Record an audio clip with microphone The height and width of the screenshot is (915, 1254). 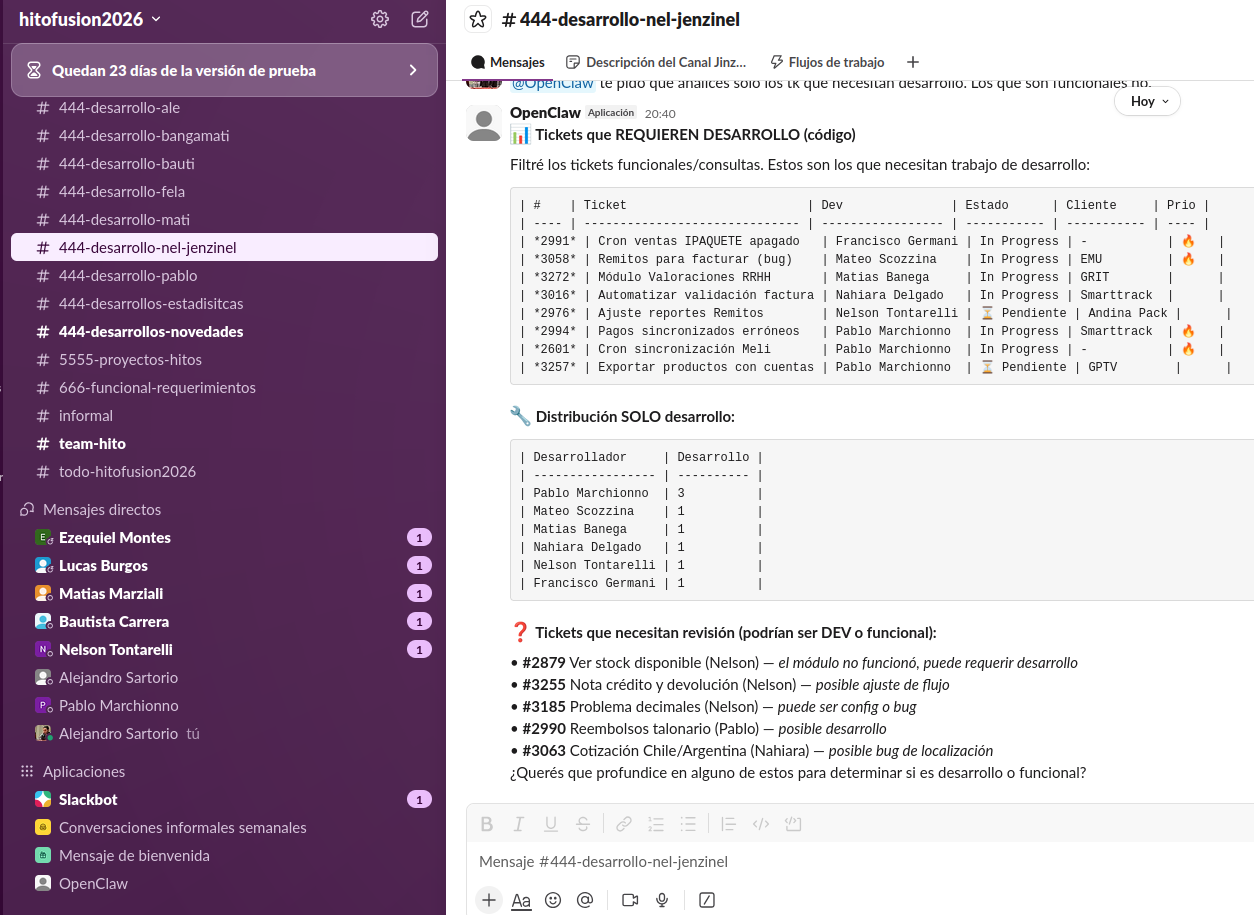click(x=662, y=900)
